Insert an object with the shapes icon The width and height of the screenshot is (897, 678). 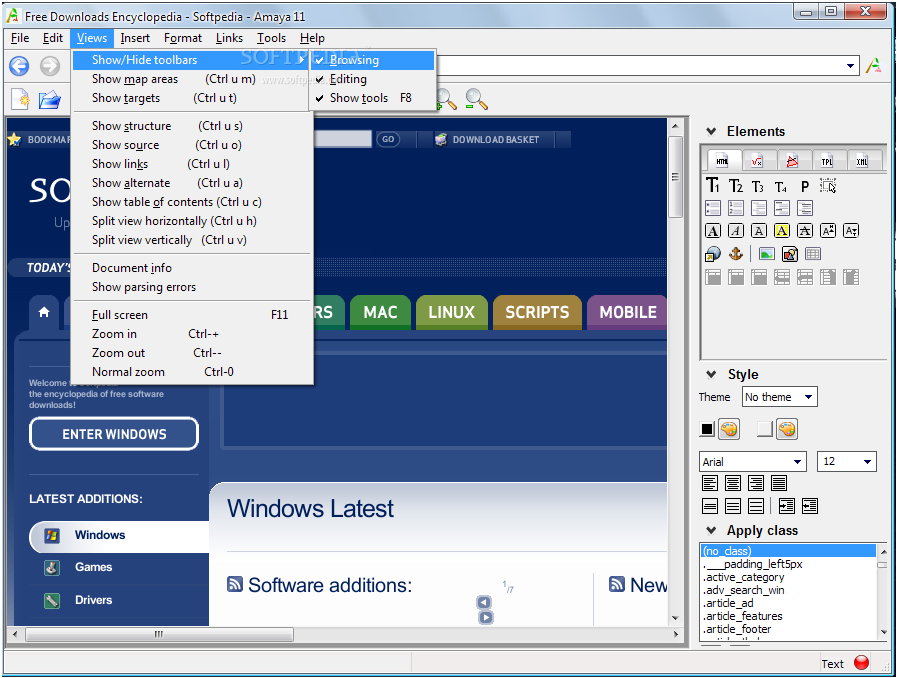pos(789,253)
